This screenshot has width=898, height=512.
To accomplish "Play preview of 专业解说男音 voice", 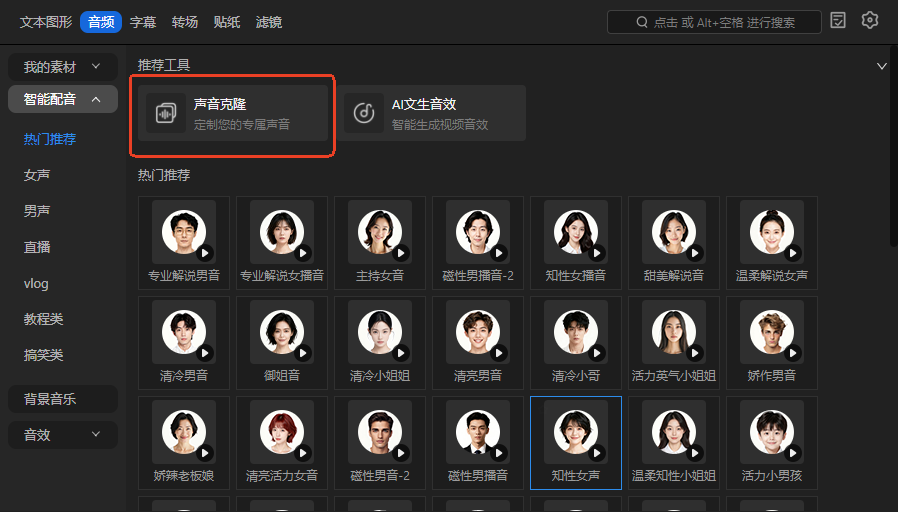I will coord(205,253).
